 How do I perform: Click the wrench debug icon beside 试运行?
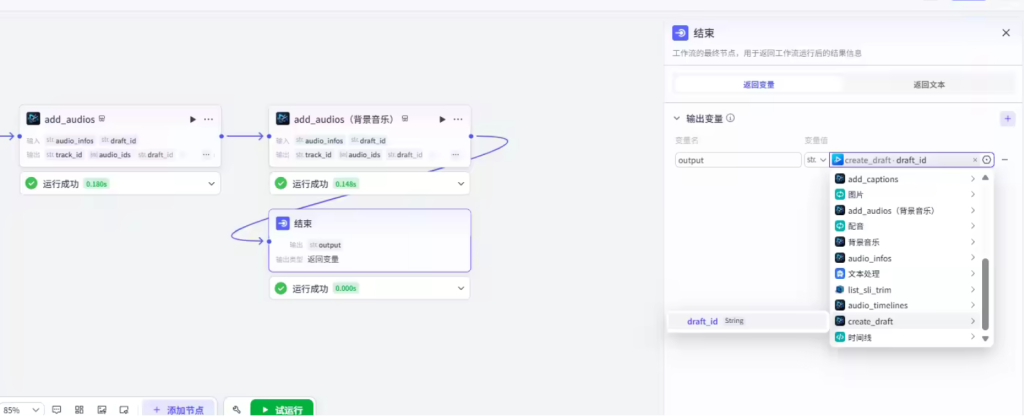pos(236,409)
